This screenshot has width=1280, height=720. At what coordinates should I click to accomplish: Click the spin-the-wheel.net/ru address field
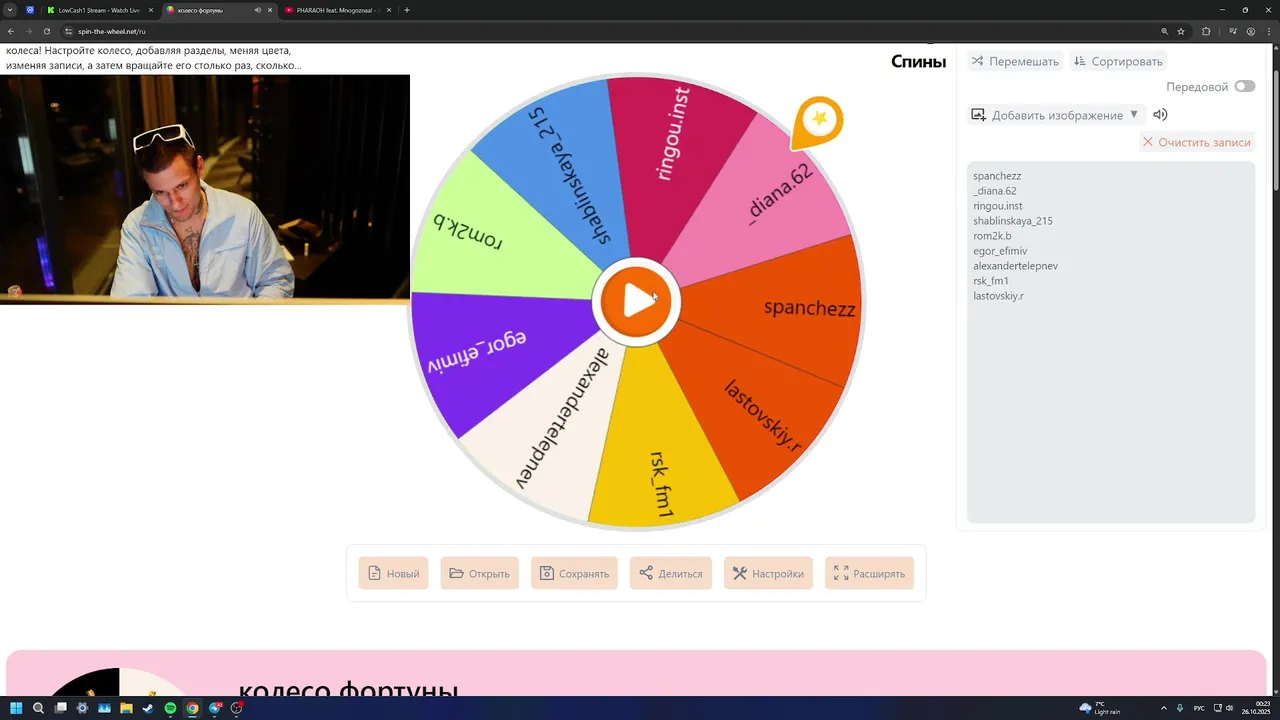coord(112,31)
